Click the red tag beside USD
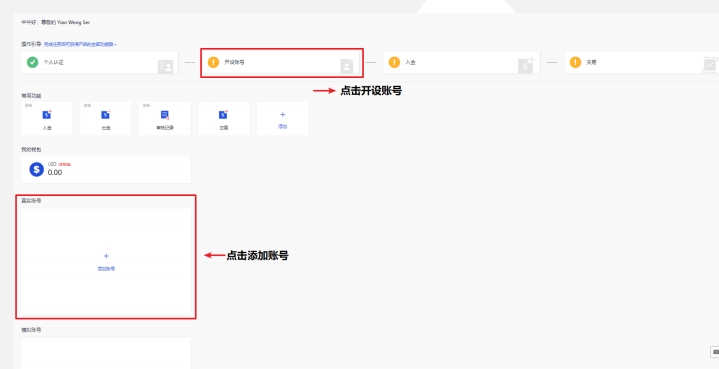The image size is (719, 369). 65,164
